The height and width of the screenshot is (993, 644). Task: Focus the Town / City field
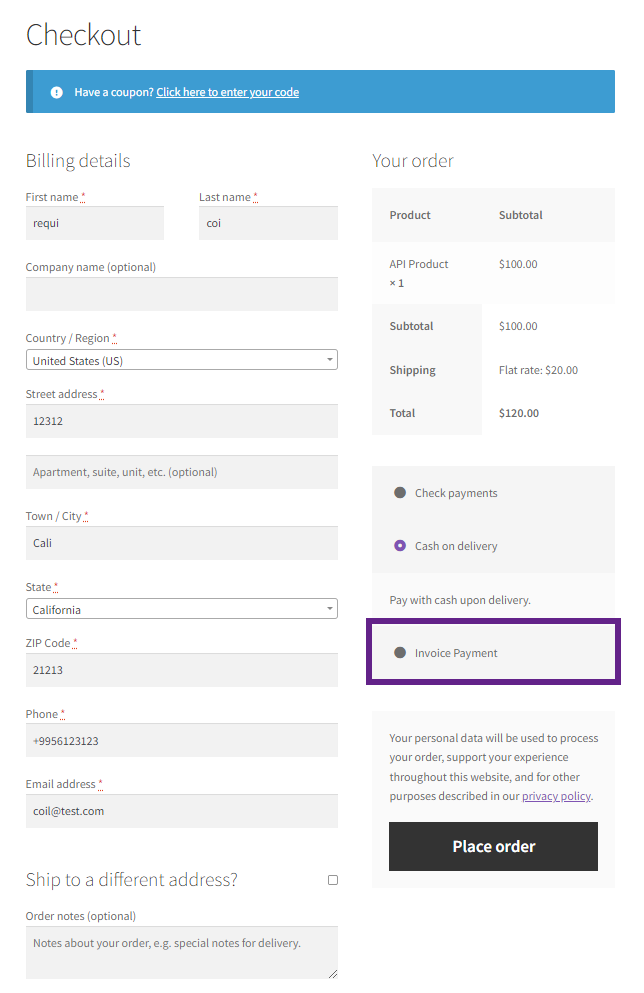pyautogui.click(x=181, y=543)
